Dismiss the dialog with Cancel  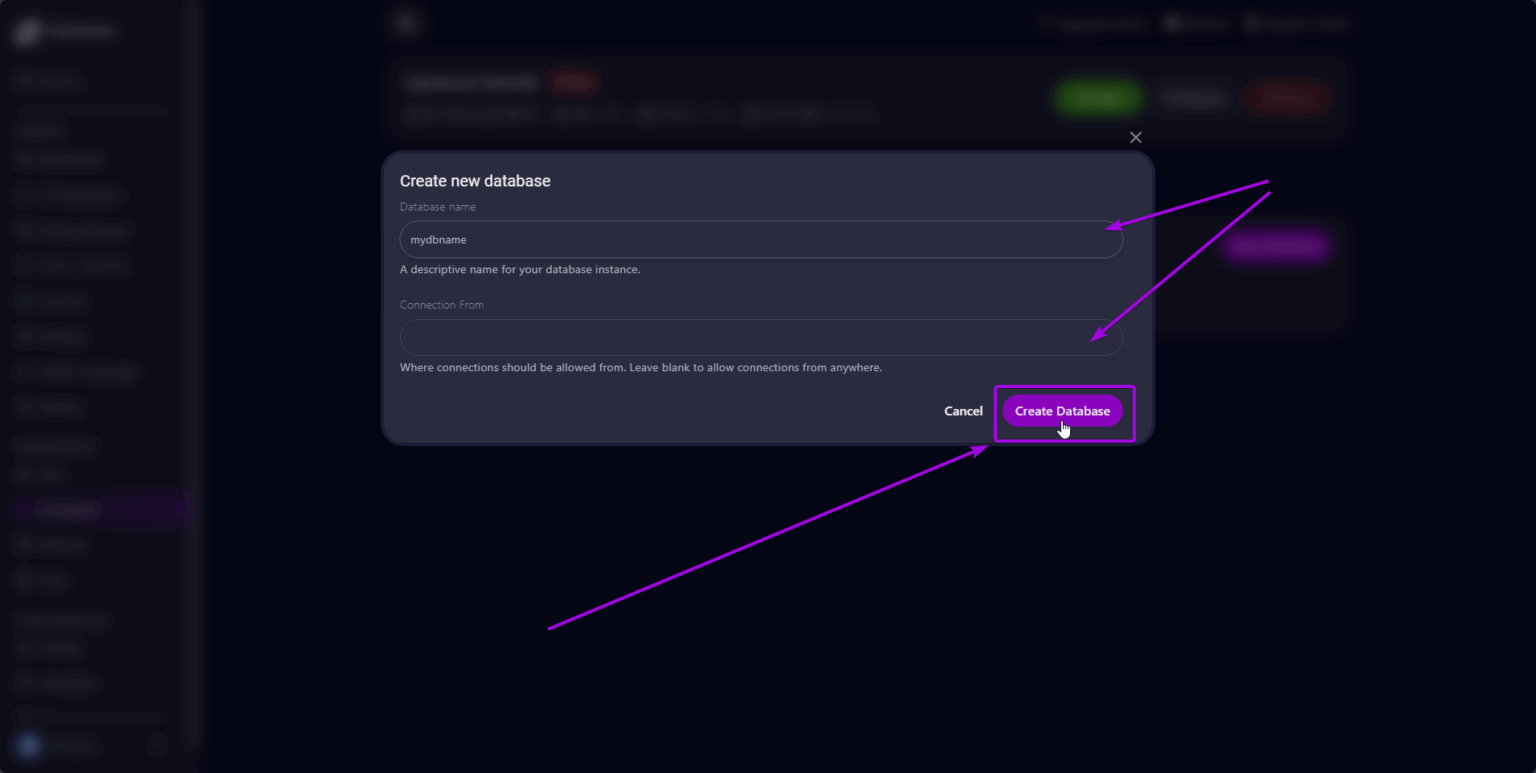point(962,411)
